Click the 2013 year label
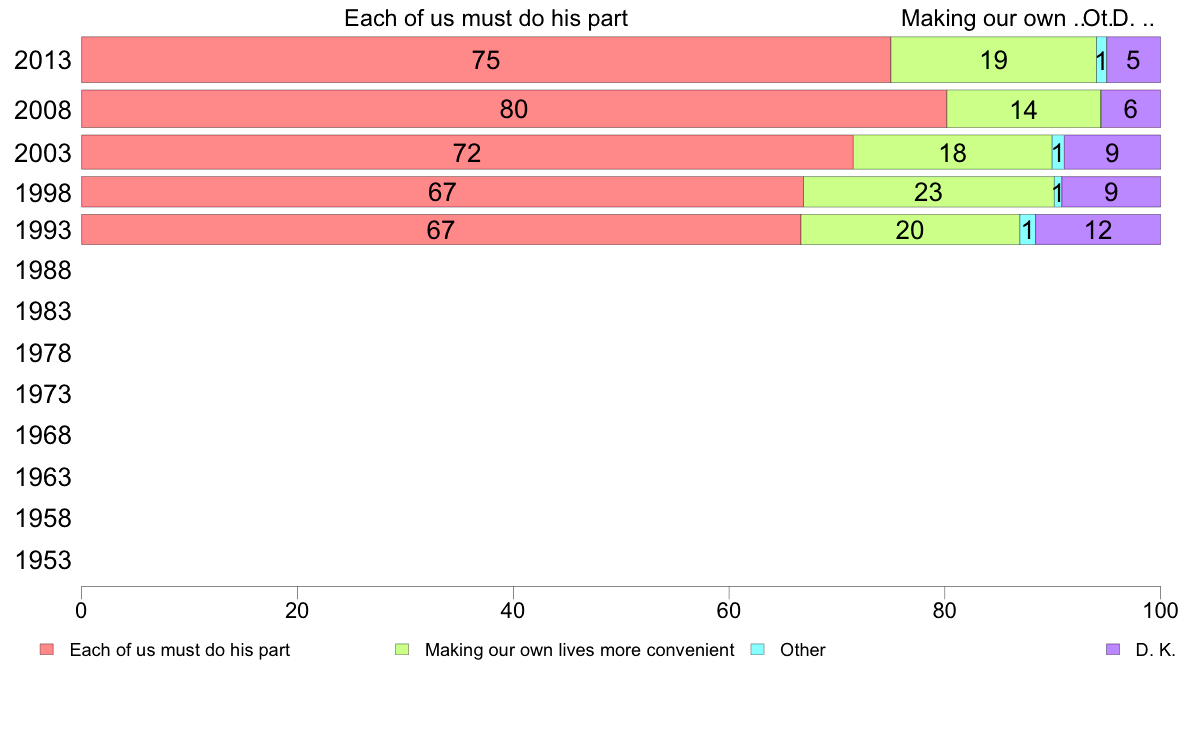 (42, 61)
